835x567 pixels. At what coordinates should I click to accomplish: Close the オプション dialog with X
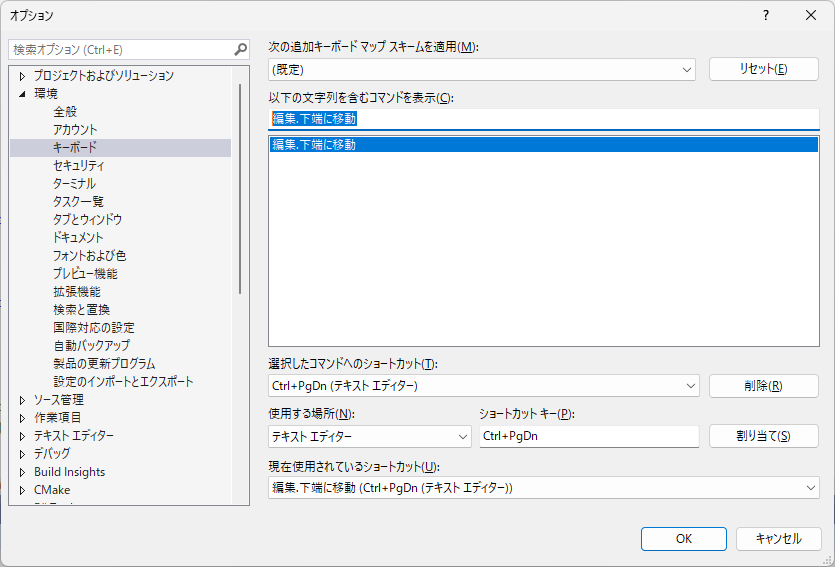pos(811,15)
